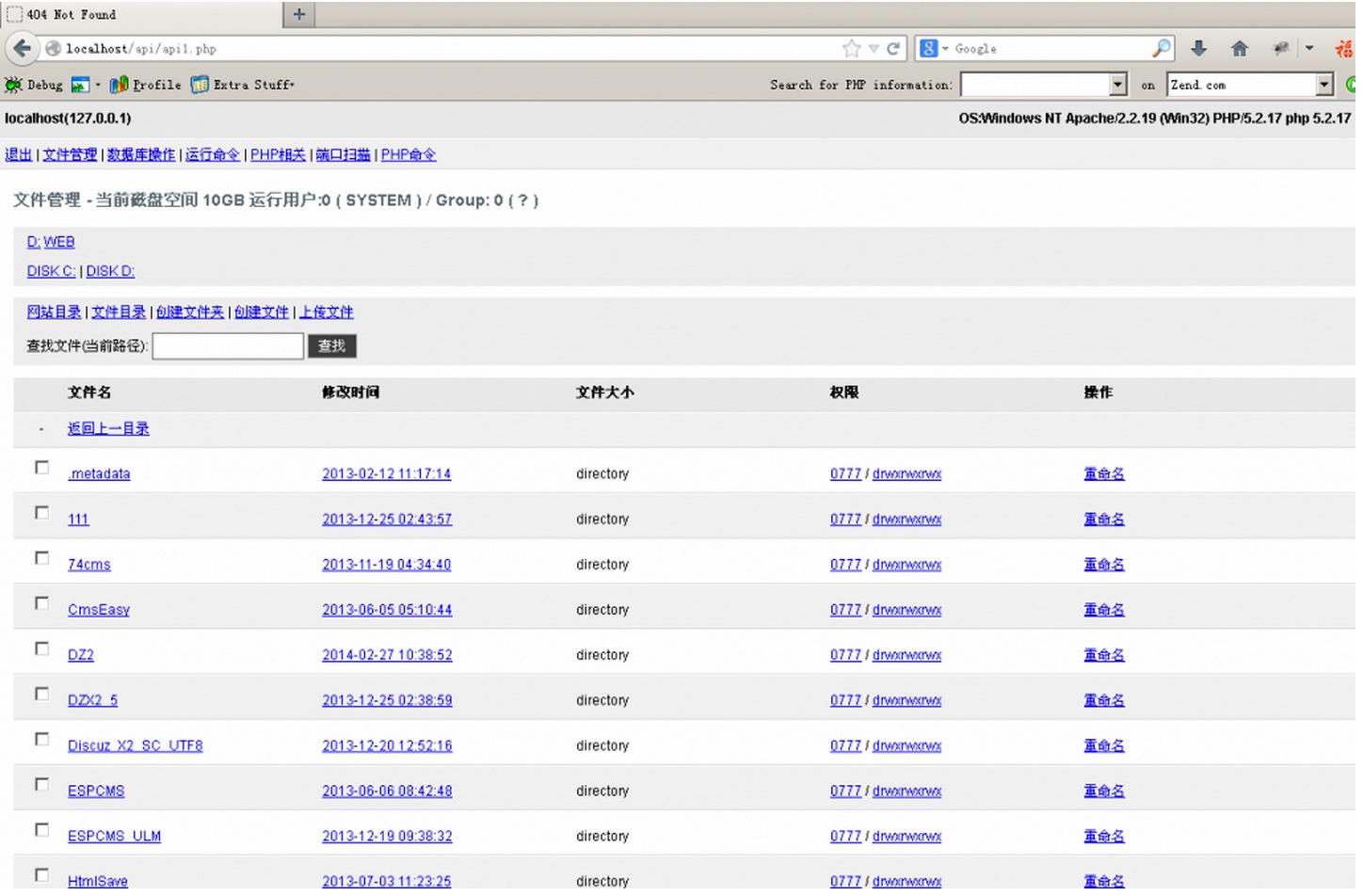Click the magnifier icon in Google search box
Screen dimensions: 1363x896
1162,48
